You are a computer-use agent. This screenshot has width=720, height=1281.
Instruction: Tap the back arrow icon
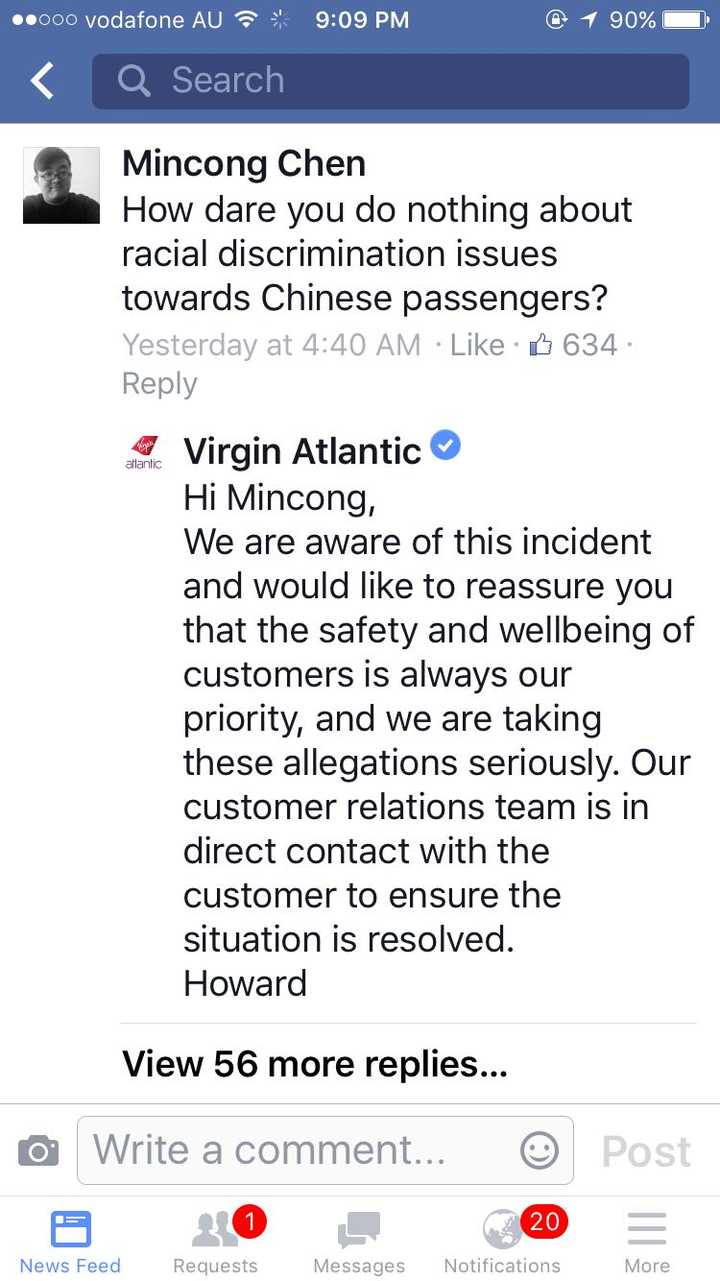click(42, 81)
